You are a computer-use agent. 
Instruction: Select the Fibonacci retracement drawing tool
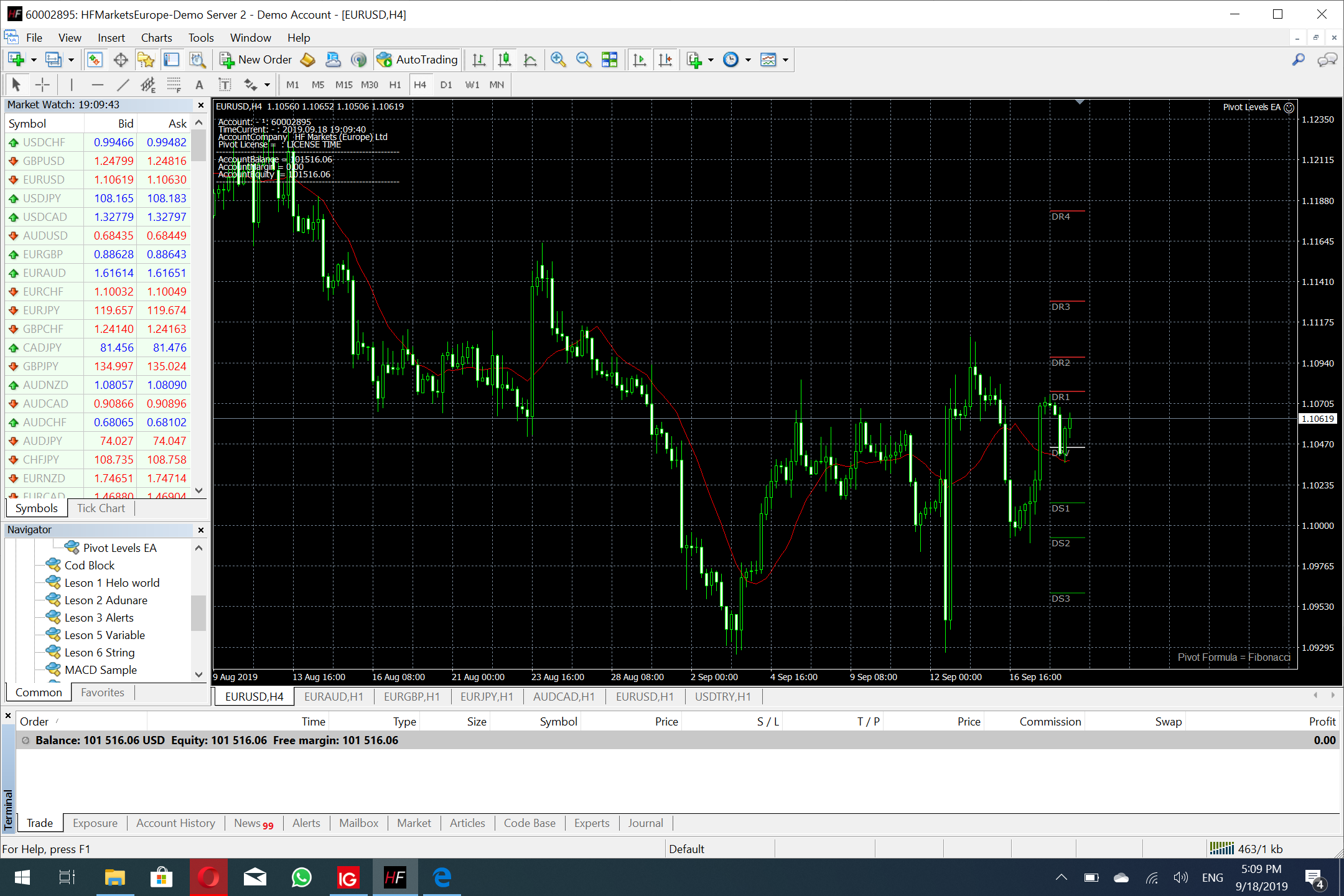pyautogui.click(x=174, y=85)
